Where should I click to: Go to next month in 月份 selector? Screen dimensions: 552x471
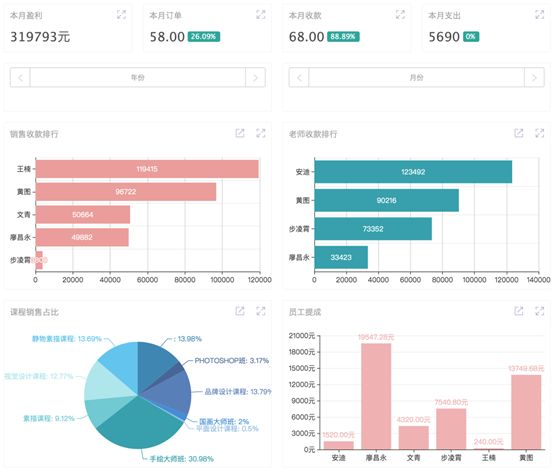pos(534,77)
